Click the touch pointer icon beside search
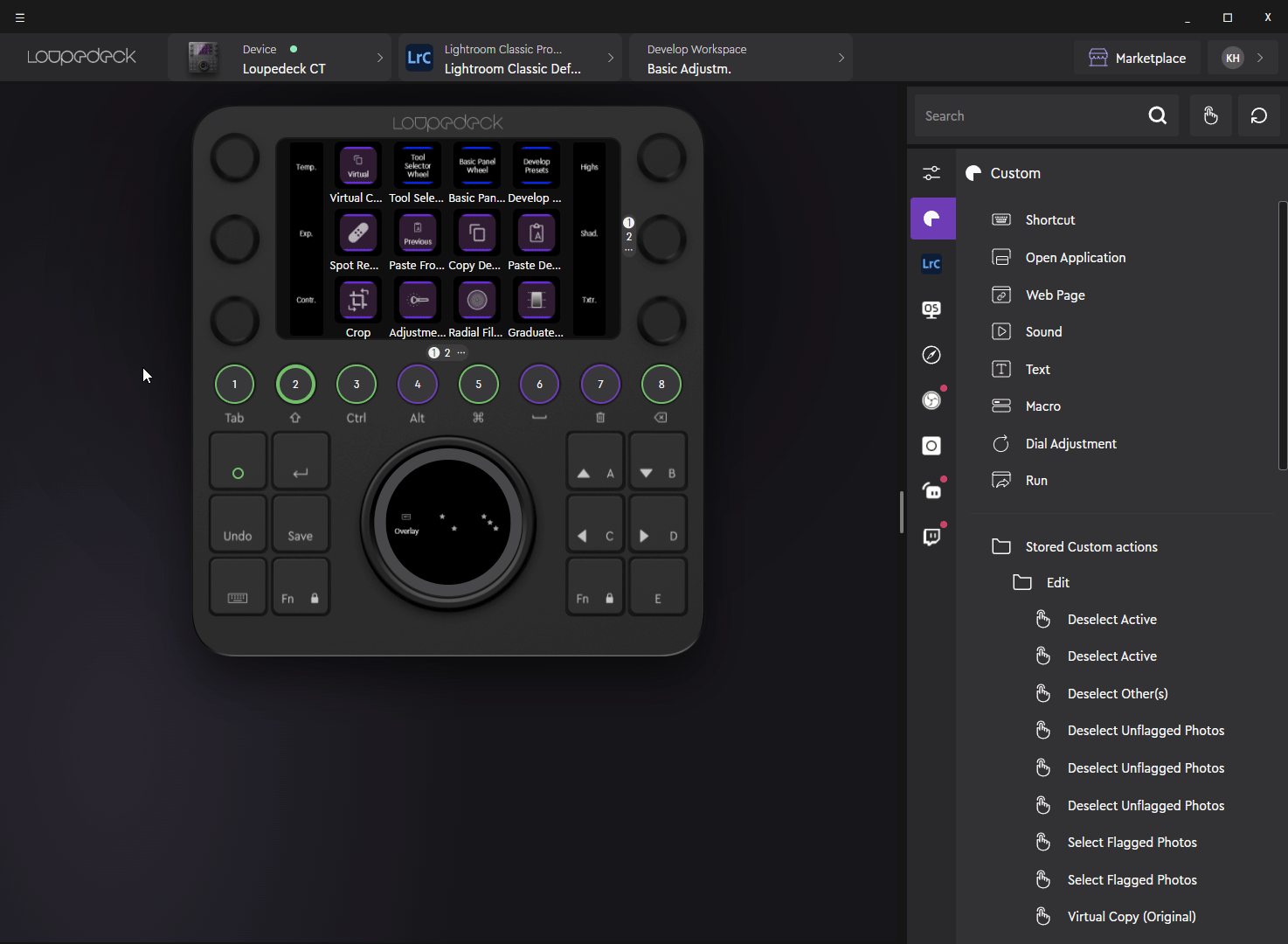 click(1210, 116)
